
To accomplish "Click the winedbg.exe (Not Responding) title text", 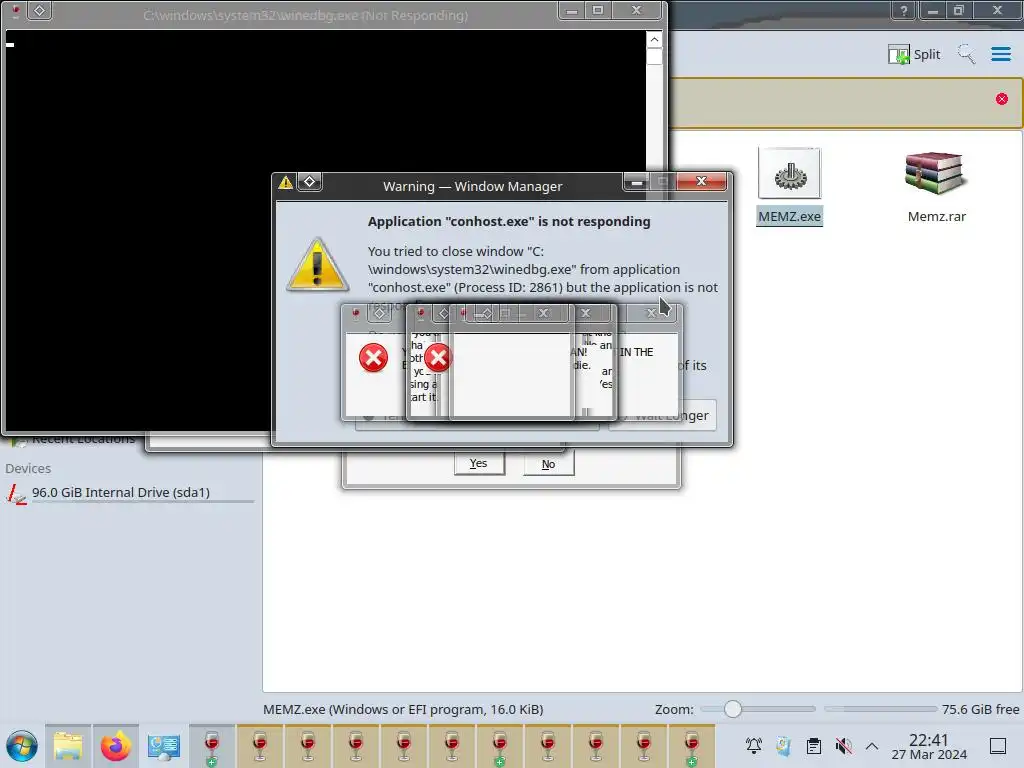I will point(306,15).
